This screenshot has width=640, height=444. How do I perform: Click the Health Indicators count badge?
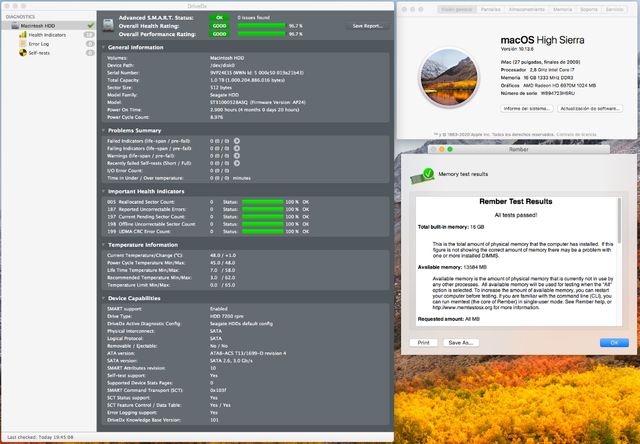(89, 35)
